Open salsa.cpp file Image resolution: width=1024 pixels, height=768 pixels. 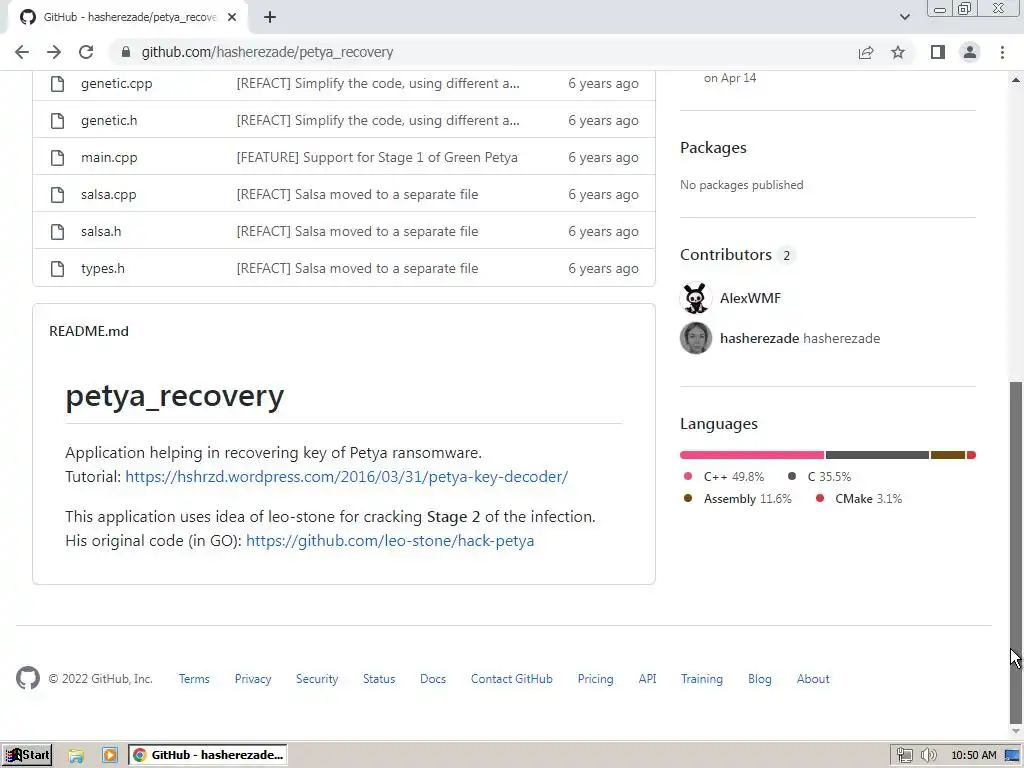coord(108,195)
